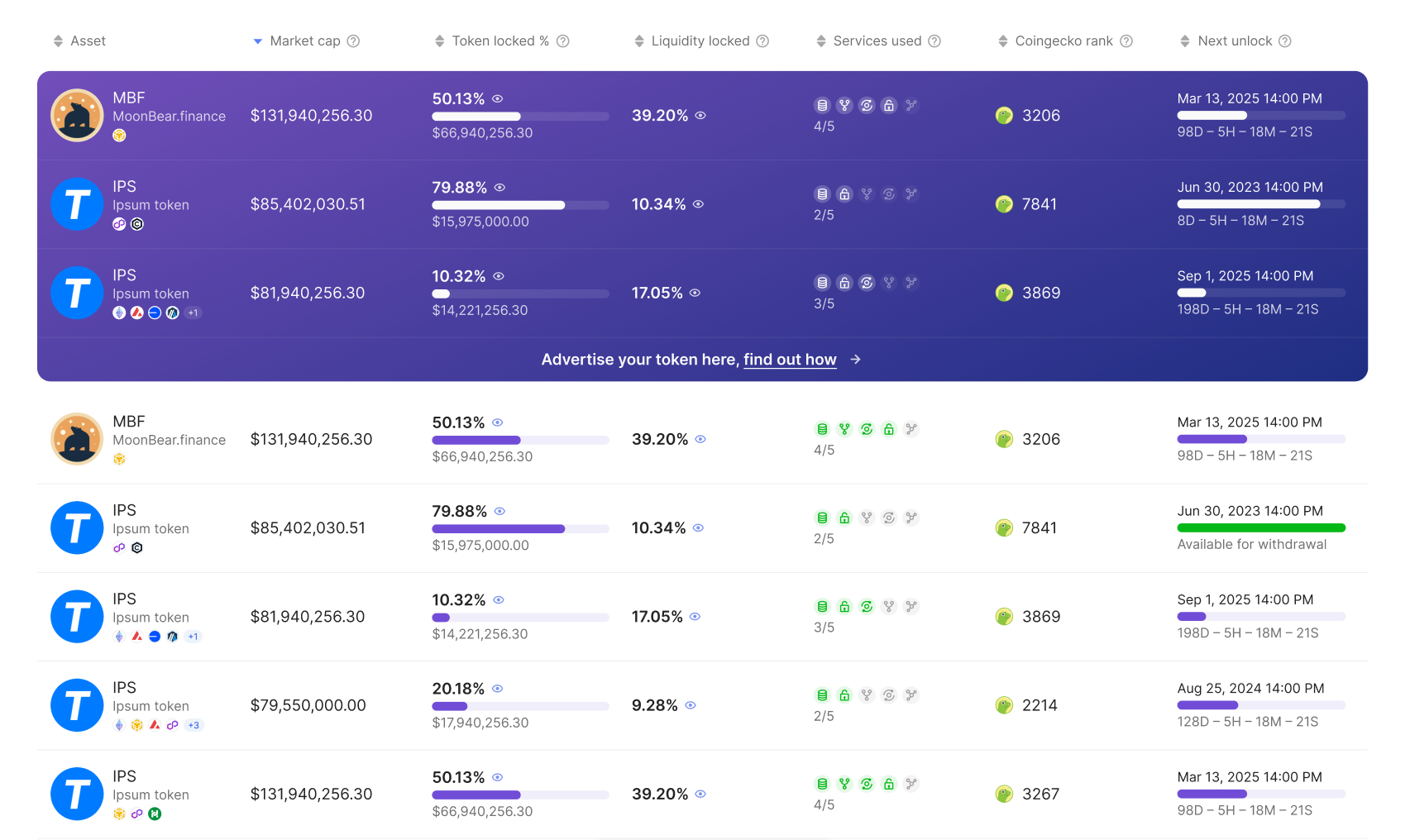Viewport: 1410px width, 840px height.
Task: Expand the +3 chain badge on IPS row
Action: click(x=194, y=725)
